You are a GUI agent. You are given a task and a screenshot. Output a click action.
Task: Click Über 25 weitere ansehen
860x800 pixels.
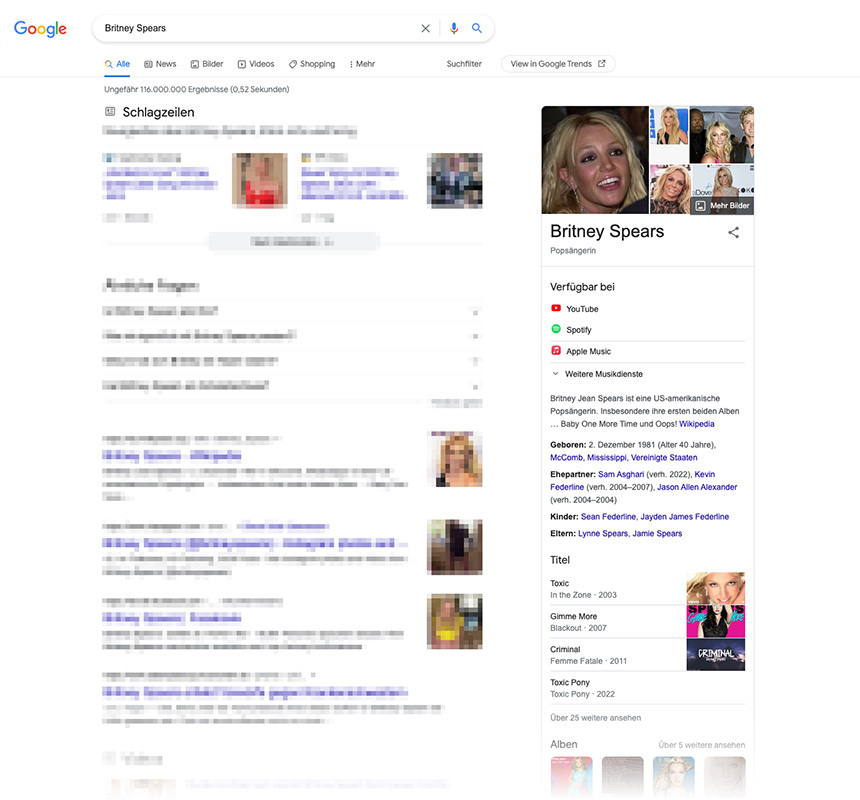pyautogui.click(x=596, y=718)
